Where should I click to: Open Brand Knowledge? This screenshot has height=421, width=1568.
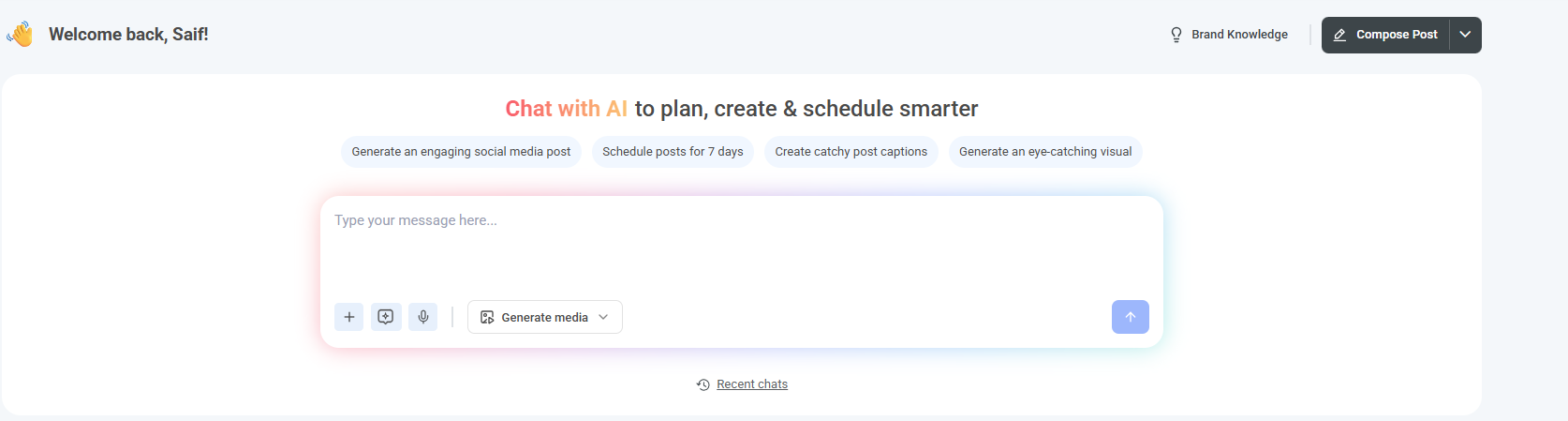[1239, 35]
